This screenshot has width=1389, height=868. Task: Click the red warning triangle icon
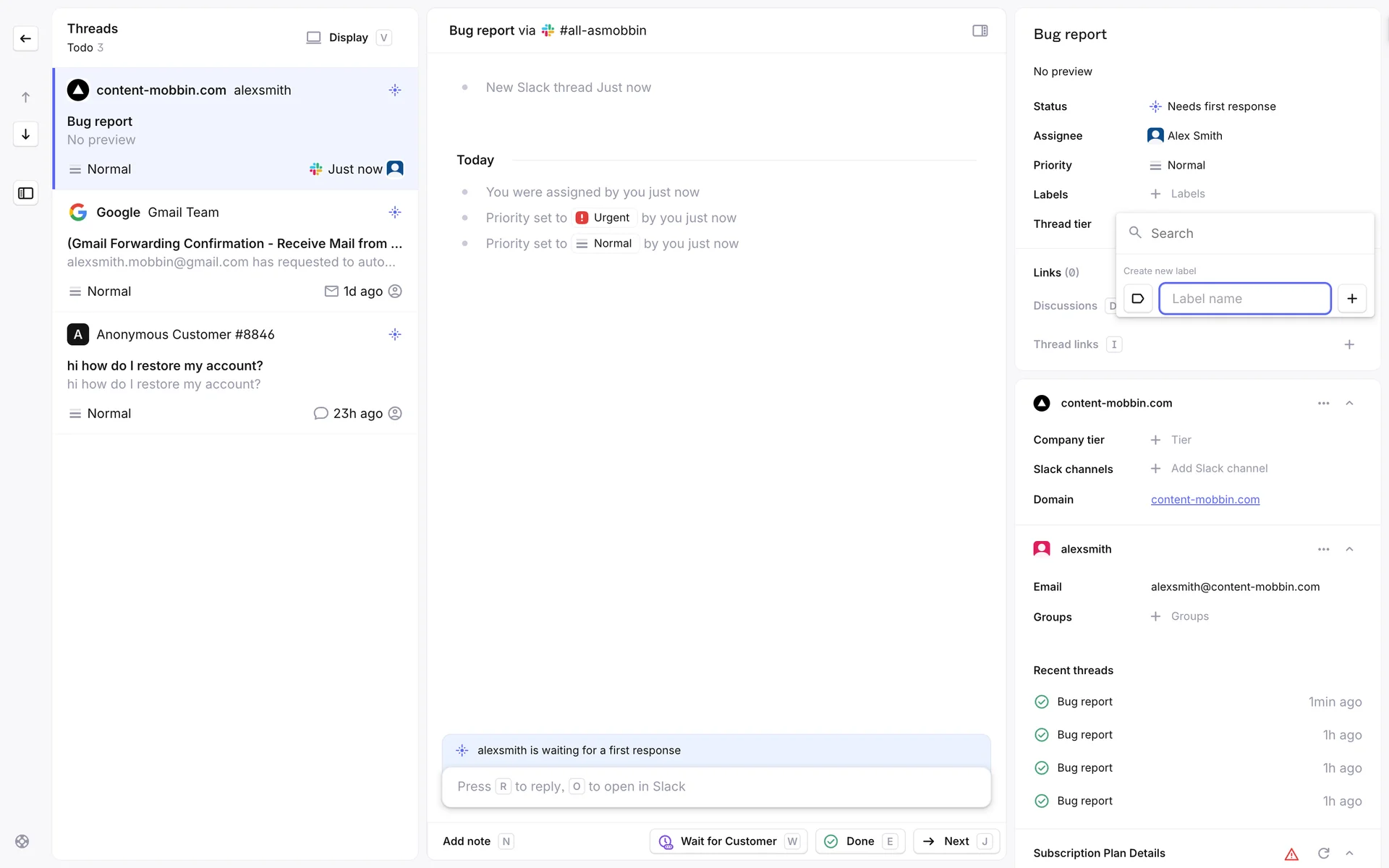tap(1291, 854)
